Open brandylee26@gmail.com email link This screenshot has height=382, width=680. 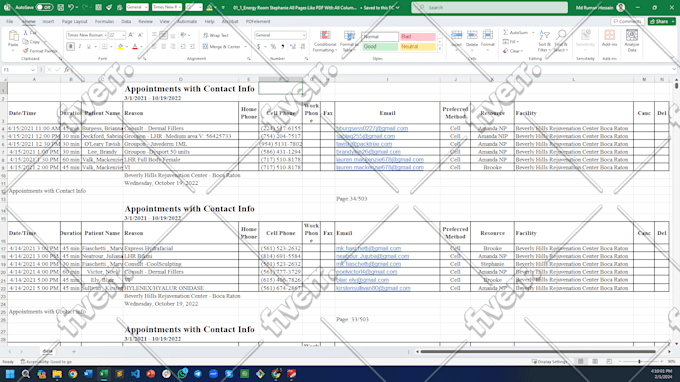(x=368, y=152)
